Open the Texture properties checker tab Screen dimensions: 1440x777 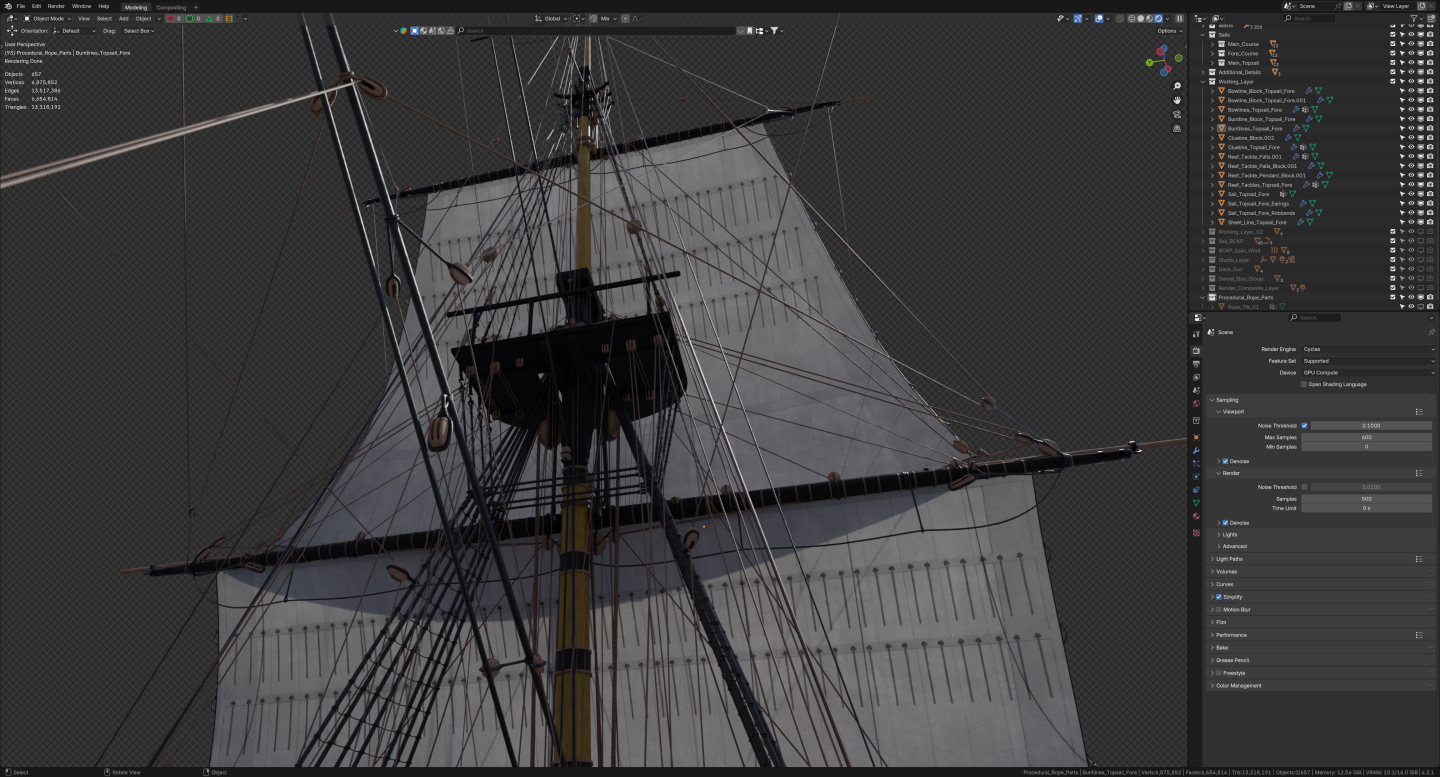coord(1196,533)
